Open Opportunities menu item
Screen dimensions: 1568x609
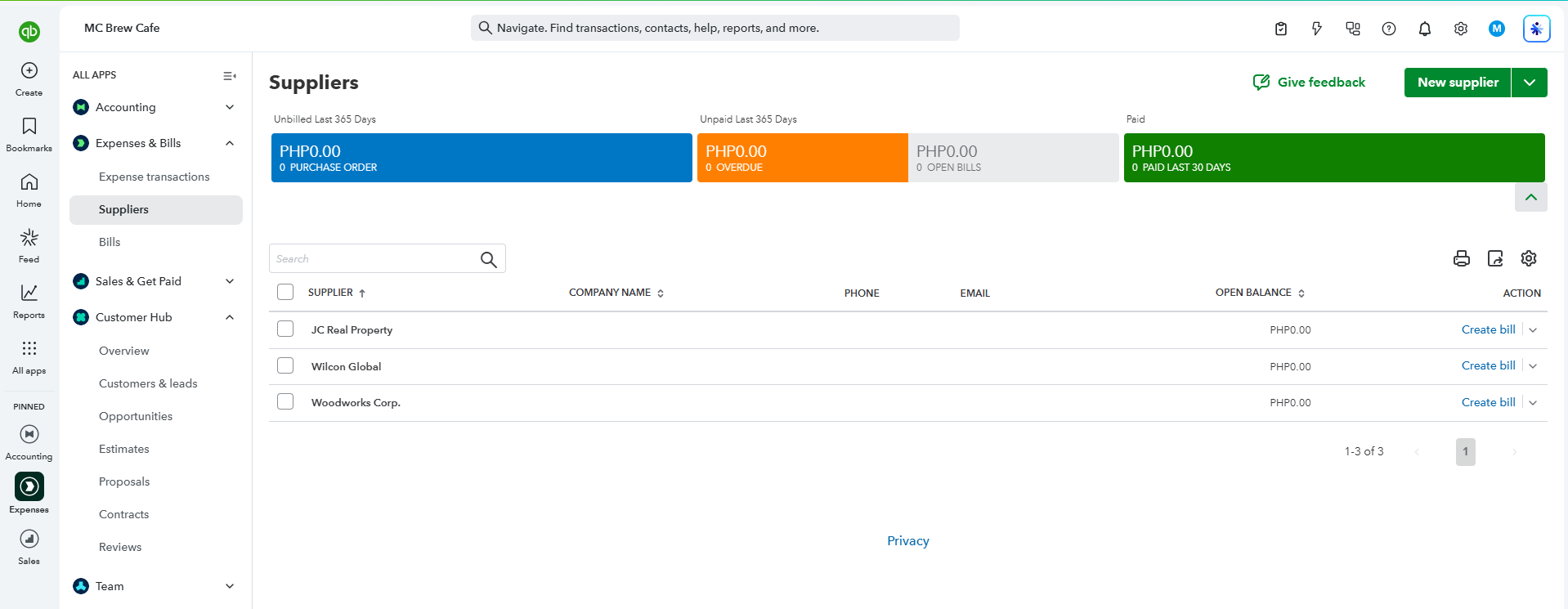pyautogui.click(x=136, y=416)
